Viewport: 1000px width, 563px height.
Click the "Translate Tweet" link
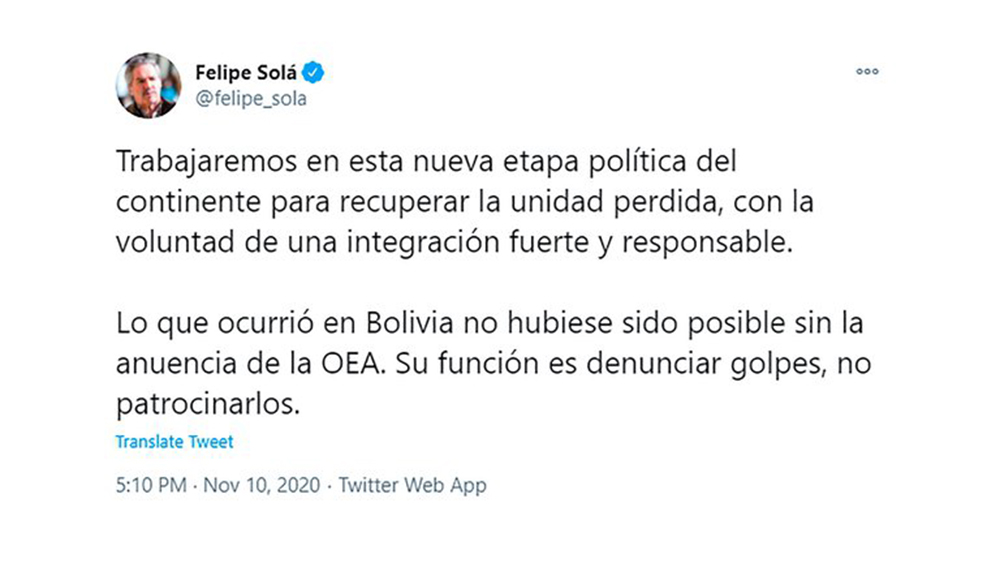(x=174, y=441)
